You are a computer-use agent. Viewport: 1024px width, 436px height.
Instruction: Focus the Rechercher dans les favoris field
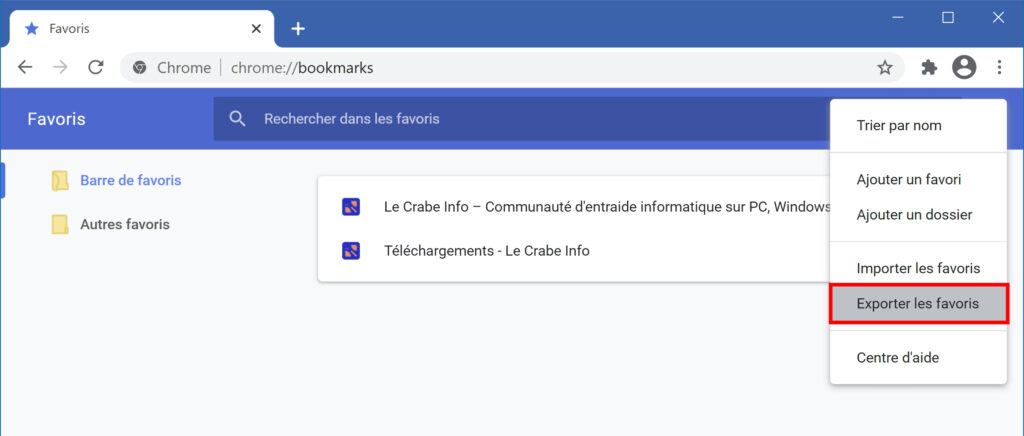pos(520,119)
